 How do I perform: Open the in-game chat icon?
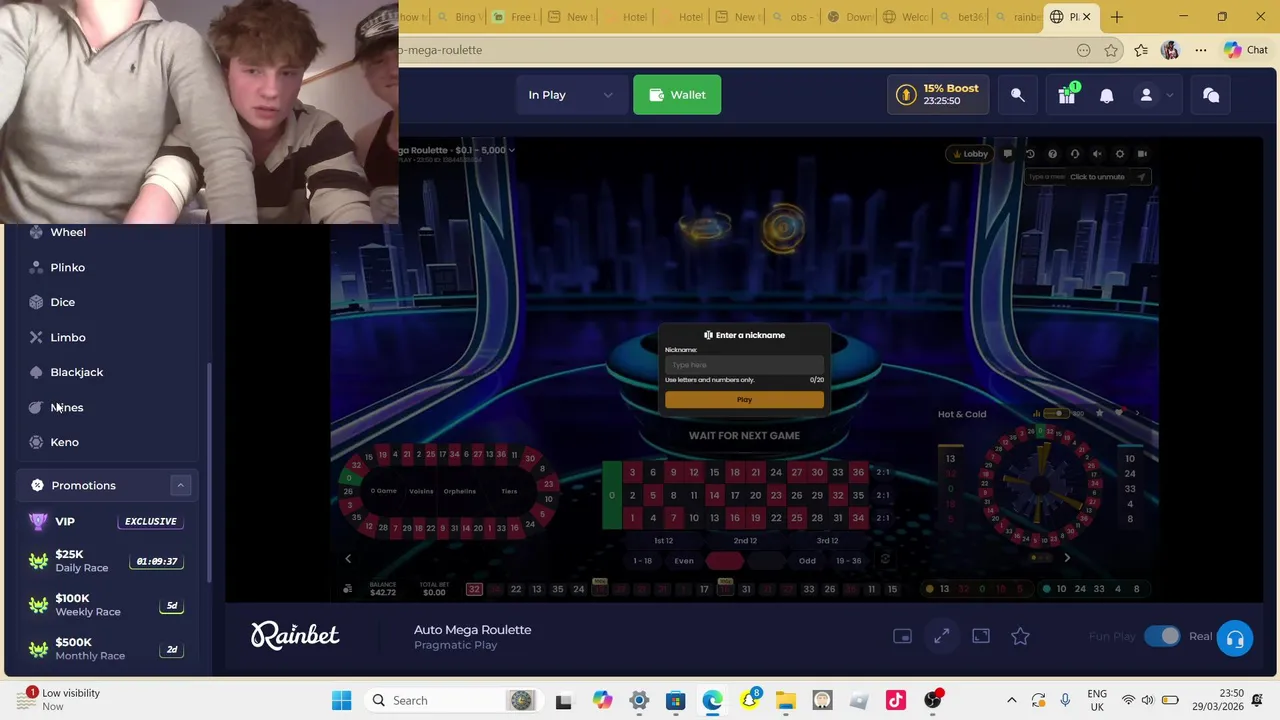click(x=1008, y=154)
